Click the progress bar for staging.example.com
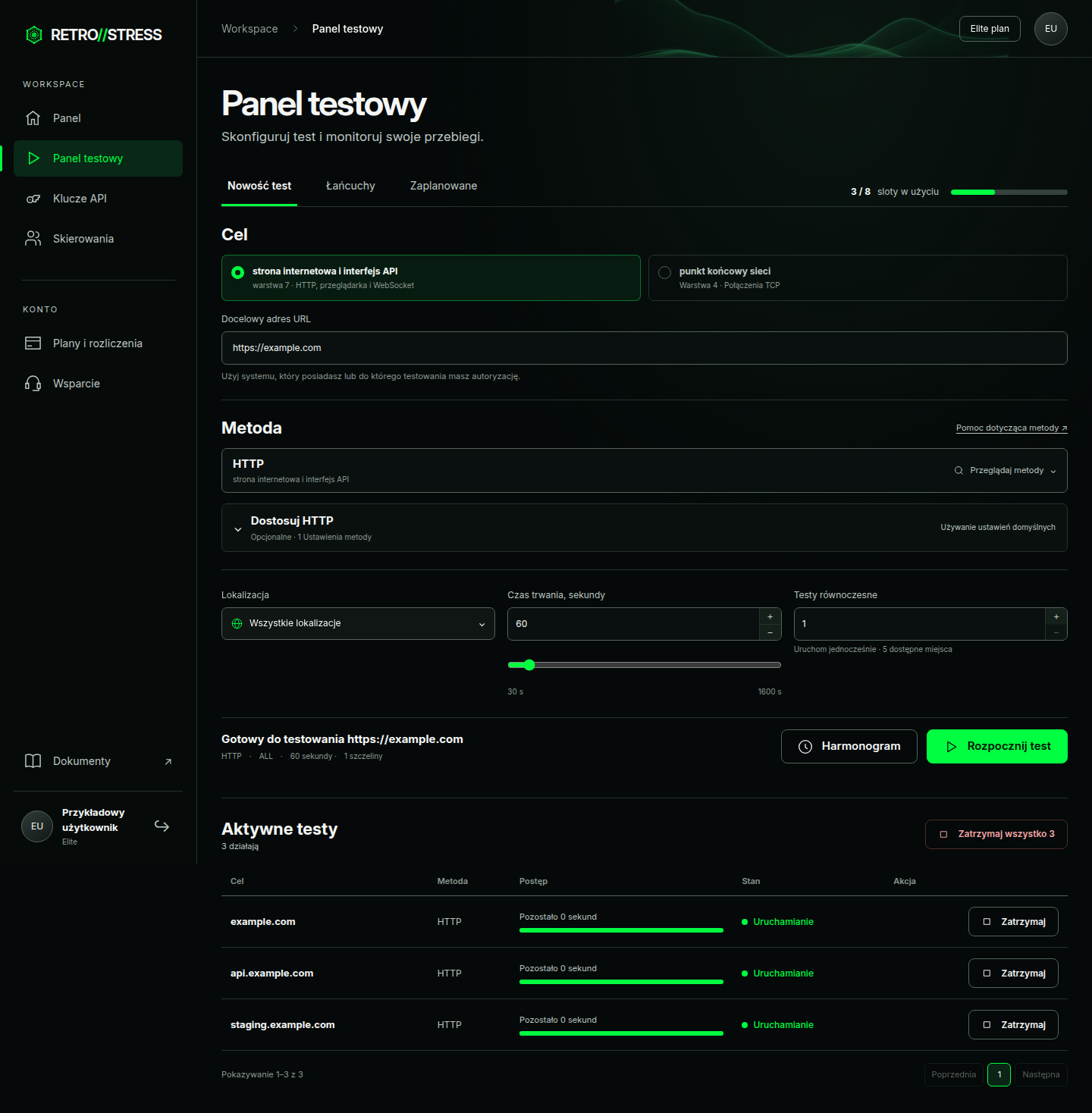 point(621,1033)
